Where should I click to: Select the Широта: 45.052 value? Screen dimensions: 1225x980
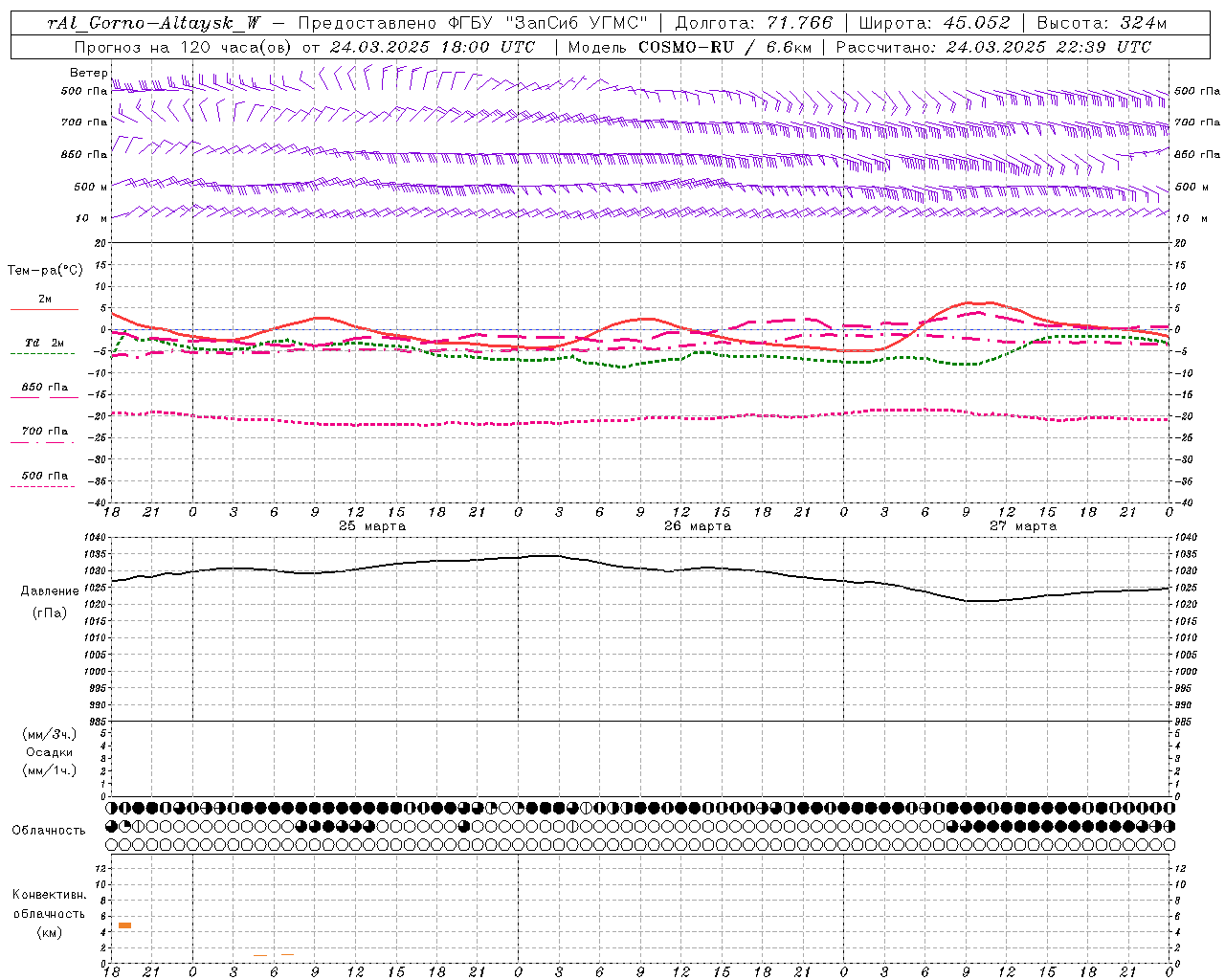[934, 23]
